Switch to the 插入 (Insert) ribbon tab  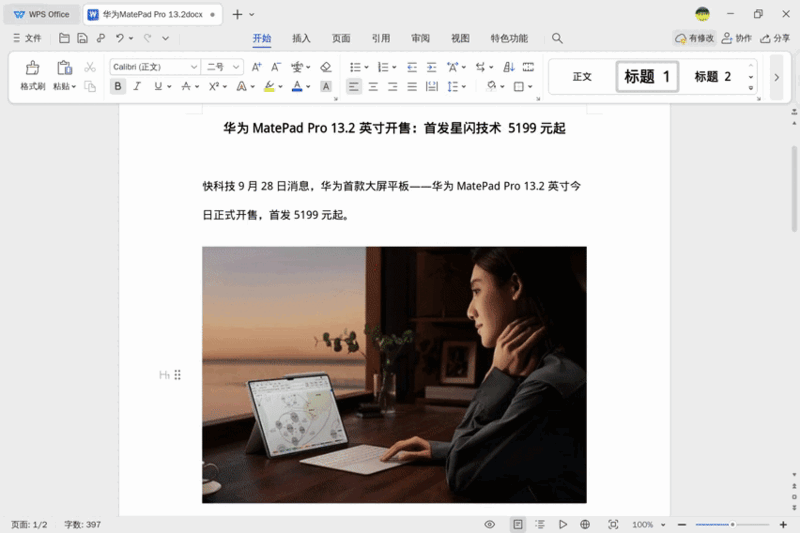coord(301,39)
